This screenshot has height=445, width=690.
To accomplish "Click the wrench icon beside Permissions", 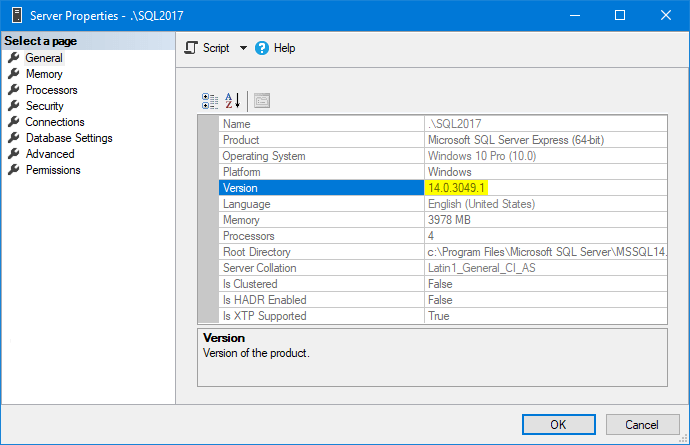I will click(14, 169).
